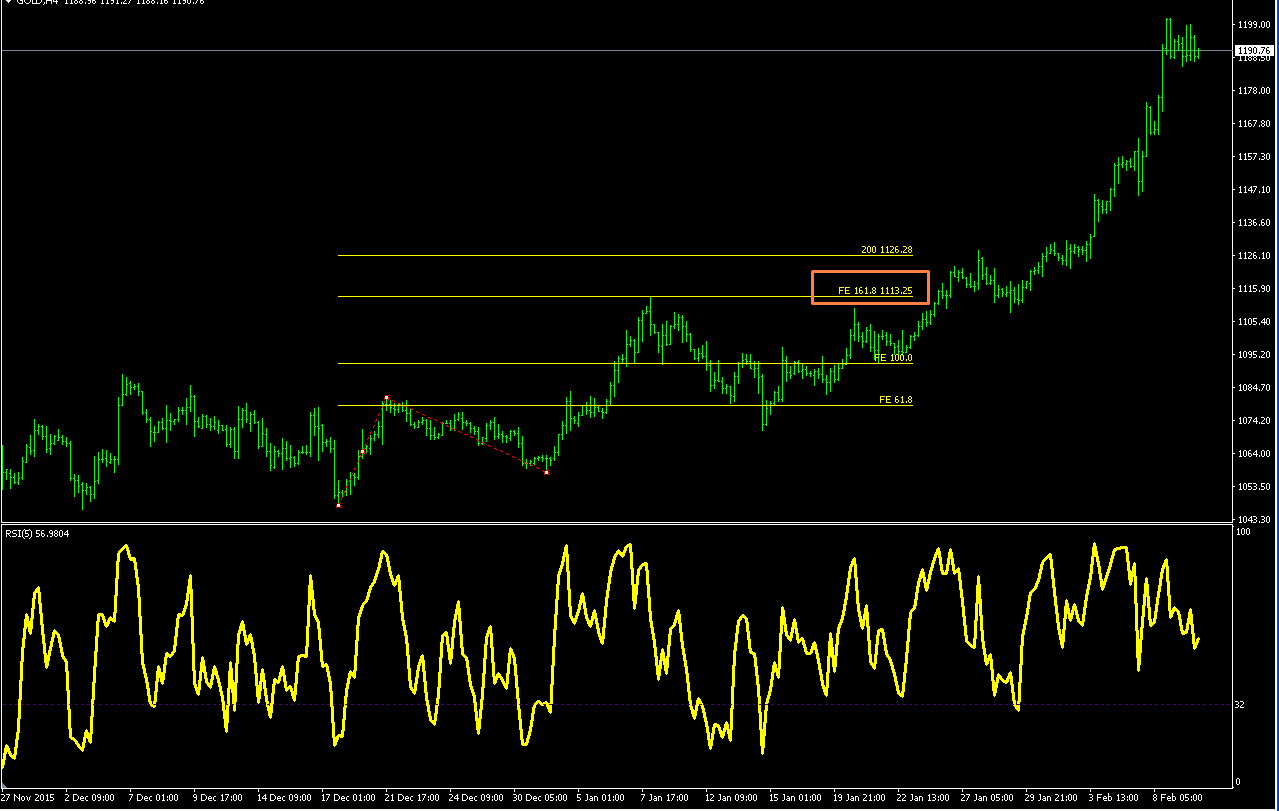Click the '24 Dec 09:00' time axis label
The image size is (1279, 811).
(x=476, y=798)
